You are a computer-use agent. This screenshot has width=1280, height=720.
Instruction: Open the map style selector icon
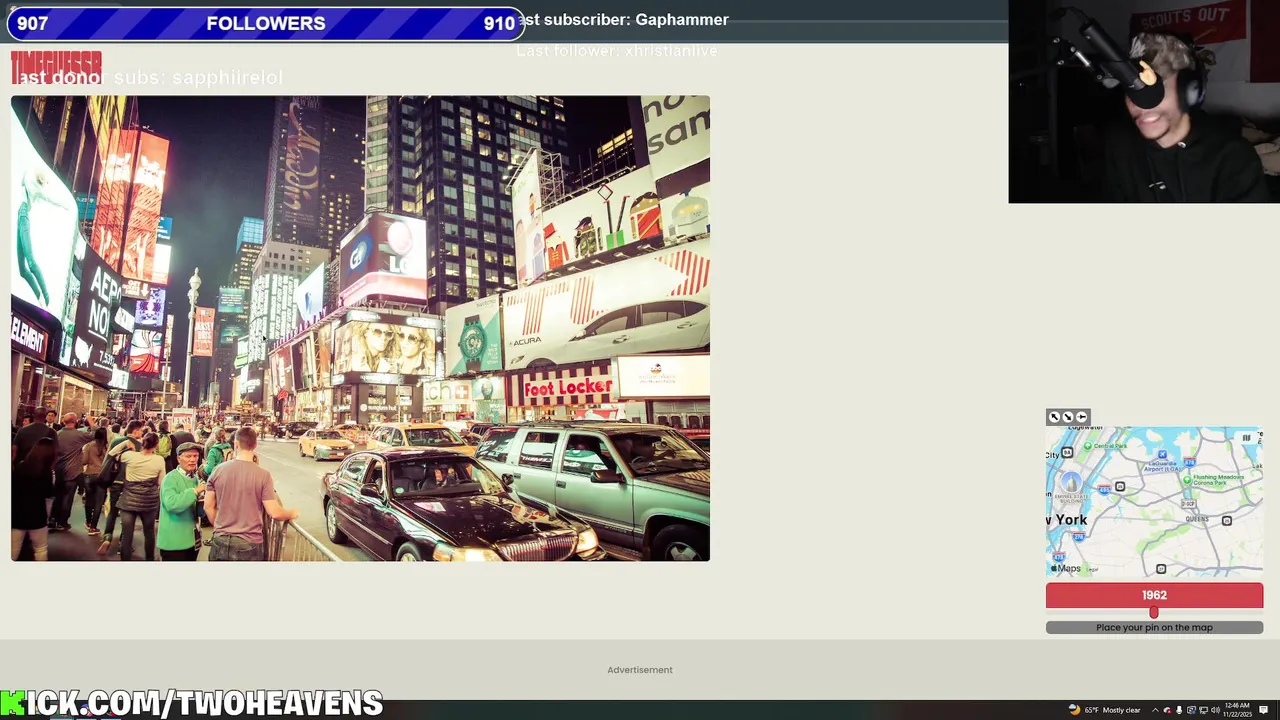click(1246, 438)
